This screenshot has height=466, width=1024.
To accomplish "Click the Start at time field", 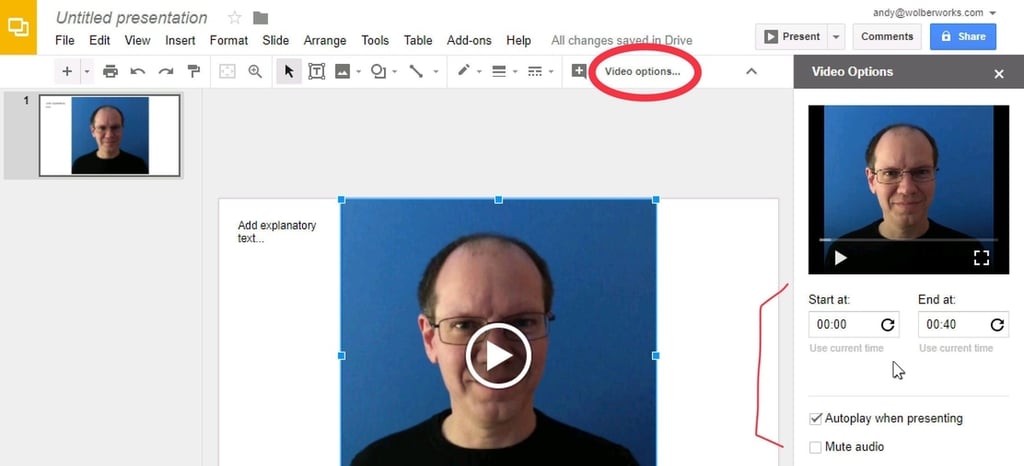I will point(854,324).
